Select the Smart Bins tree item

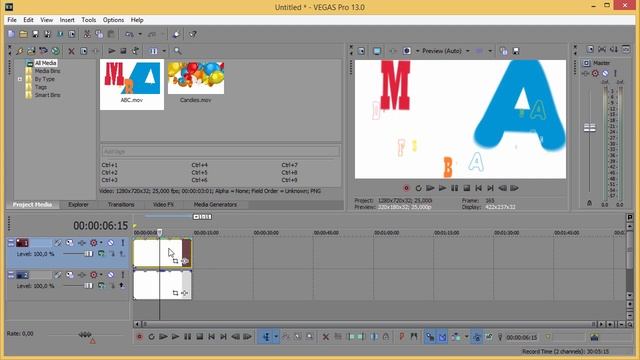47,95
